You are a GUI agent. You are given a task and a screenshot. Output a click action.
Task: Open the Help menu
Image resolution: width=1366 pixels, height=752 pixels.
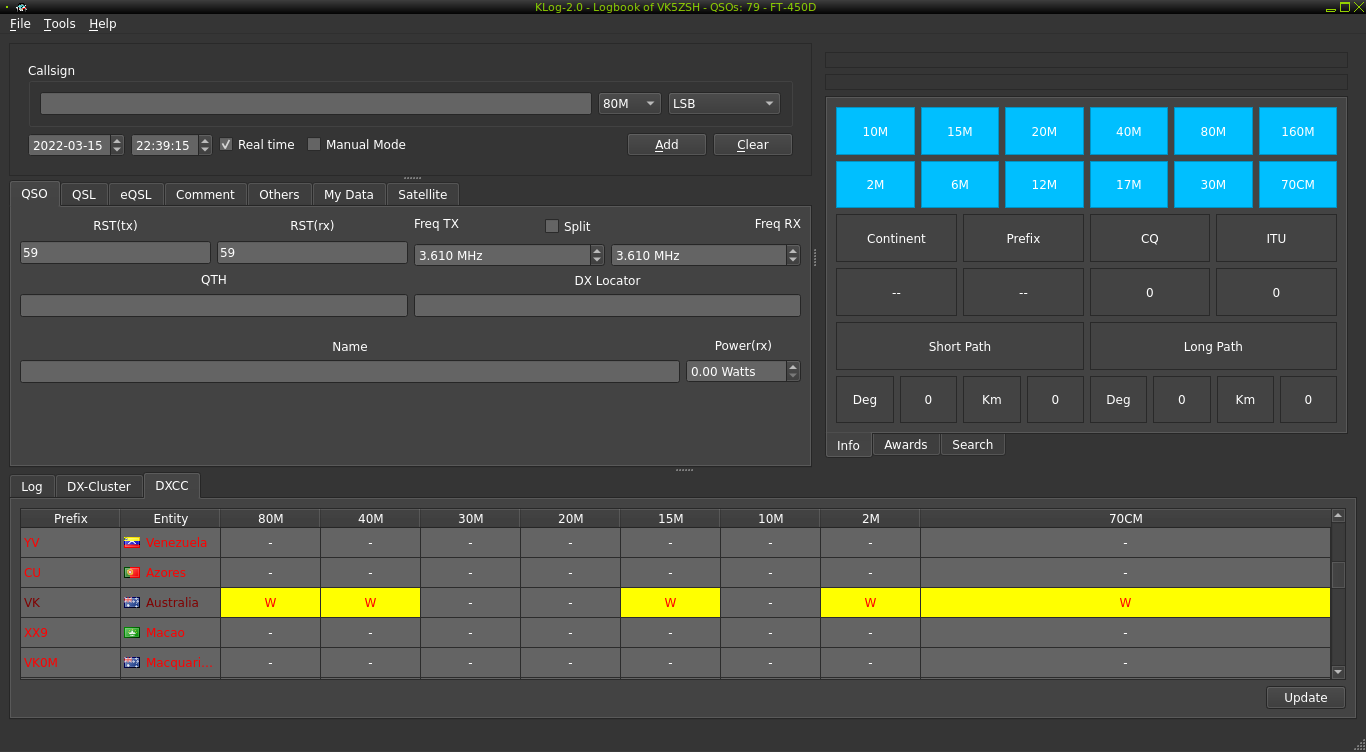102,23
